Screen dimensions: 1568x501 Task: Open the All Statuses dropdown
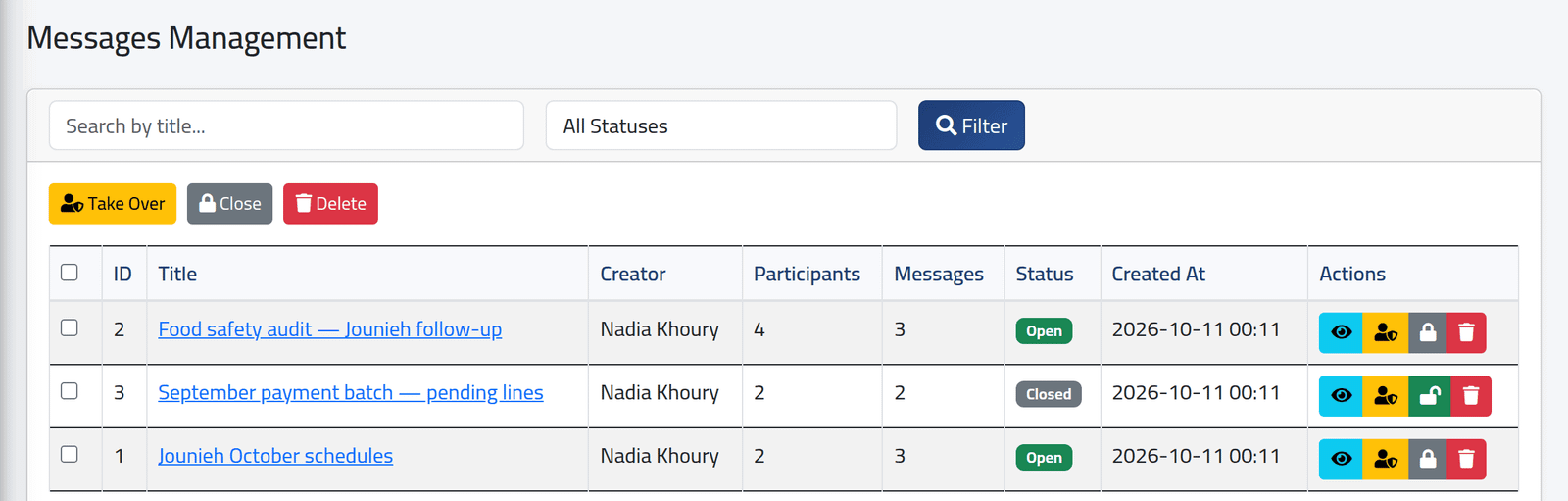pyautogui.click(x=721, y=125)
